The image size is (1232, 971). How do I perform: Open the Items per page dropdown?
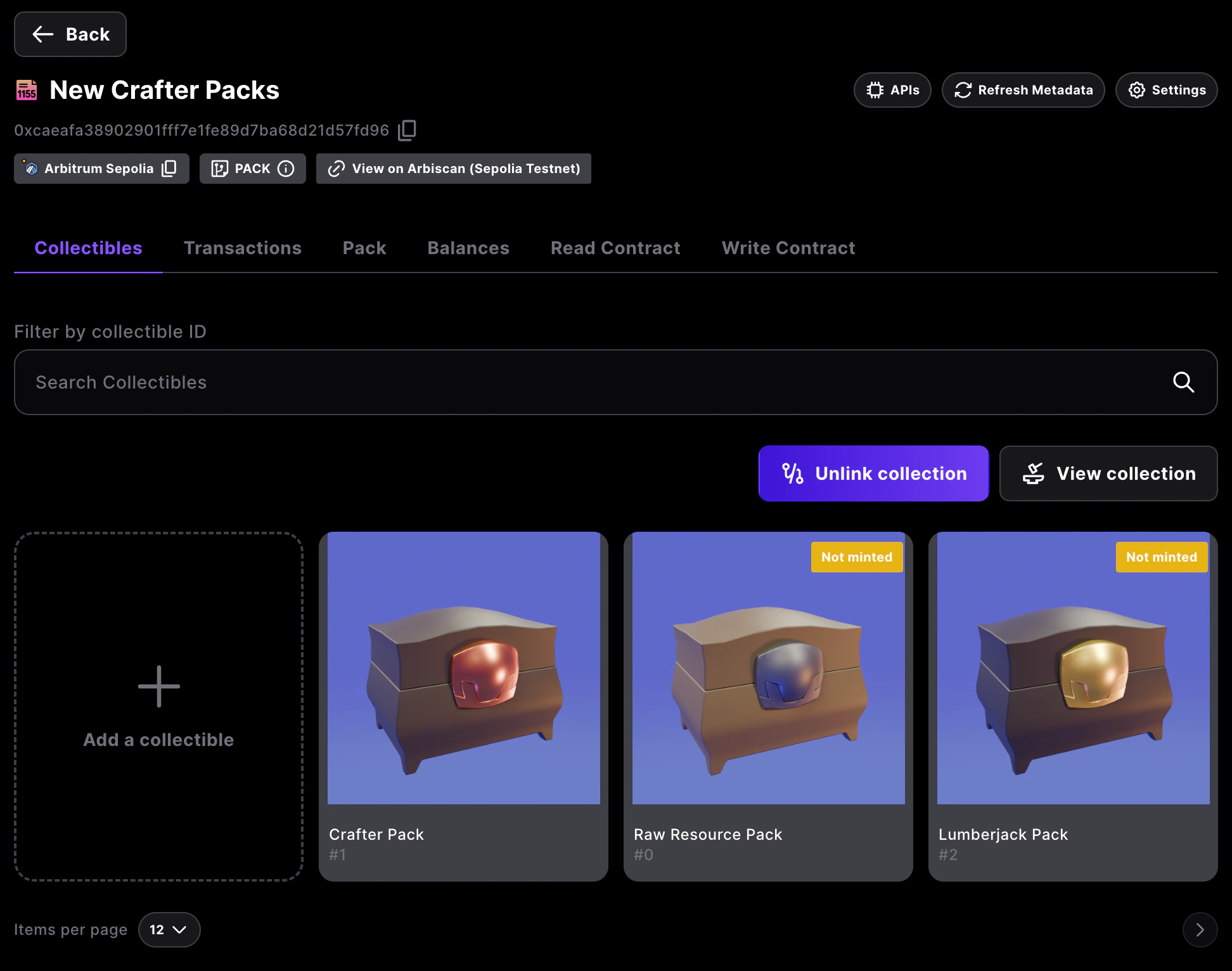[x=169, y=930]
